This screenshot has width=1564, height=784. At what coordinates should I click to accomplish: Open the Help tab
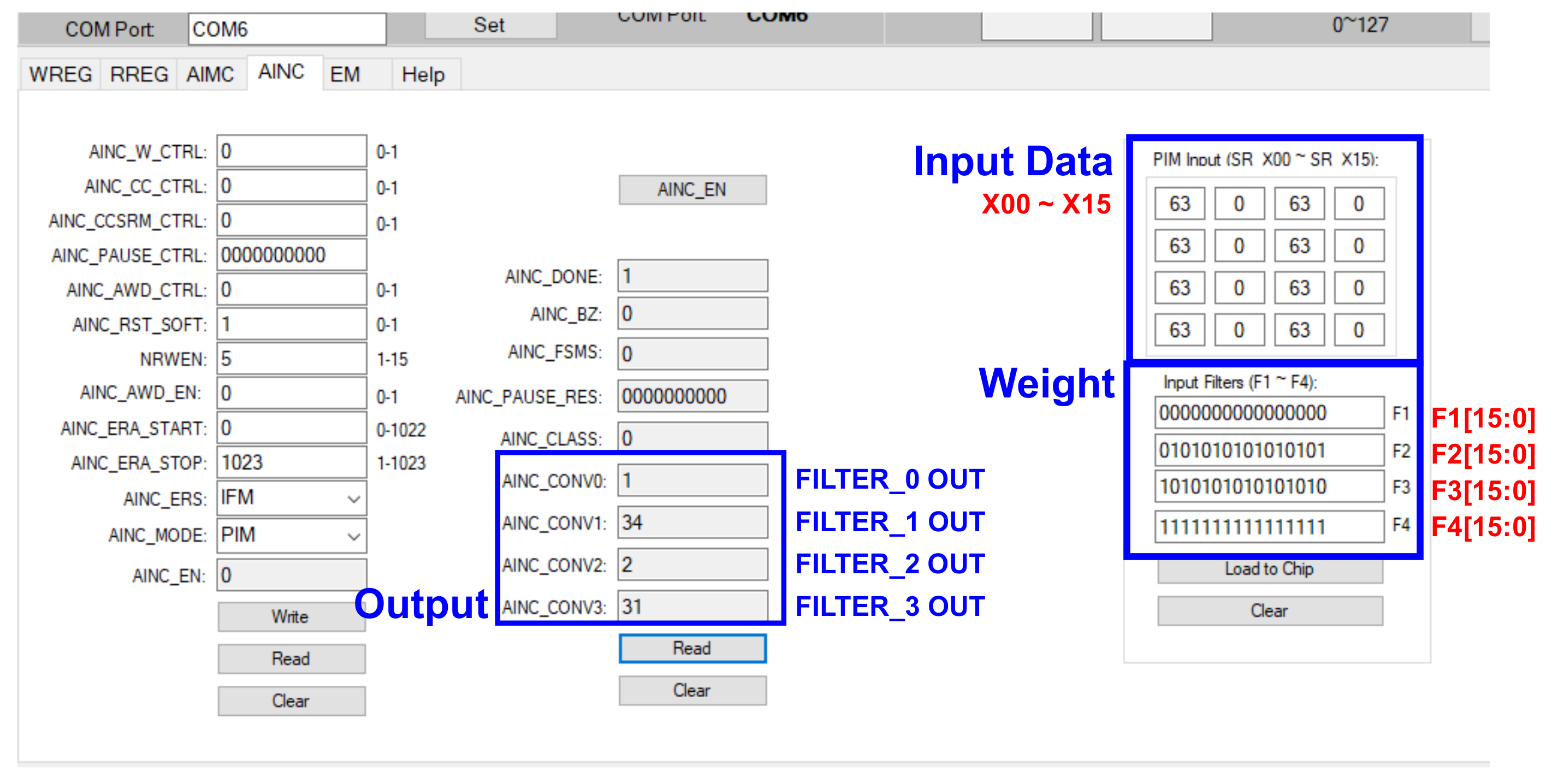[x=423, y=75]
